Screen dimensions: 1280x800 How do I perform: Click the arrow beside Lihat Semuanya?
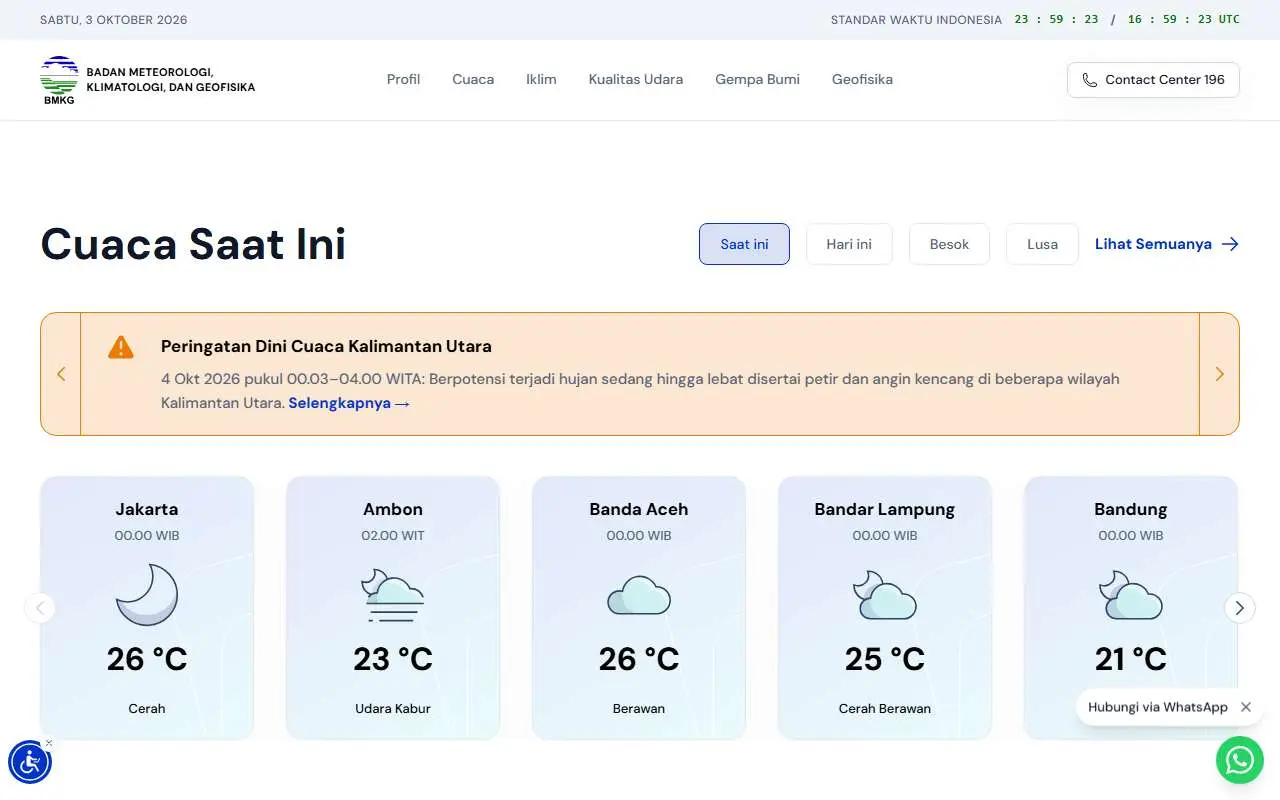point(1230,244)
